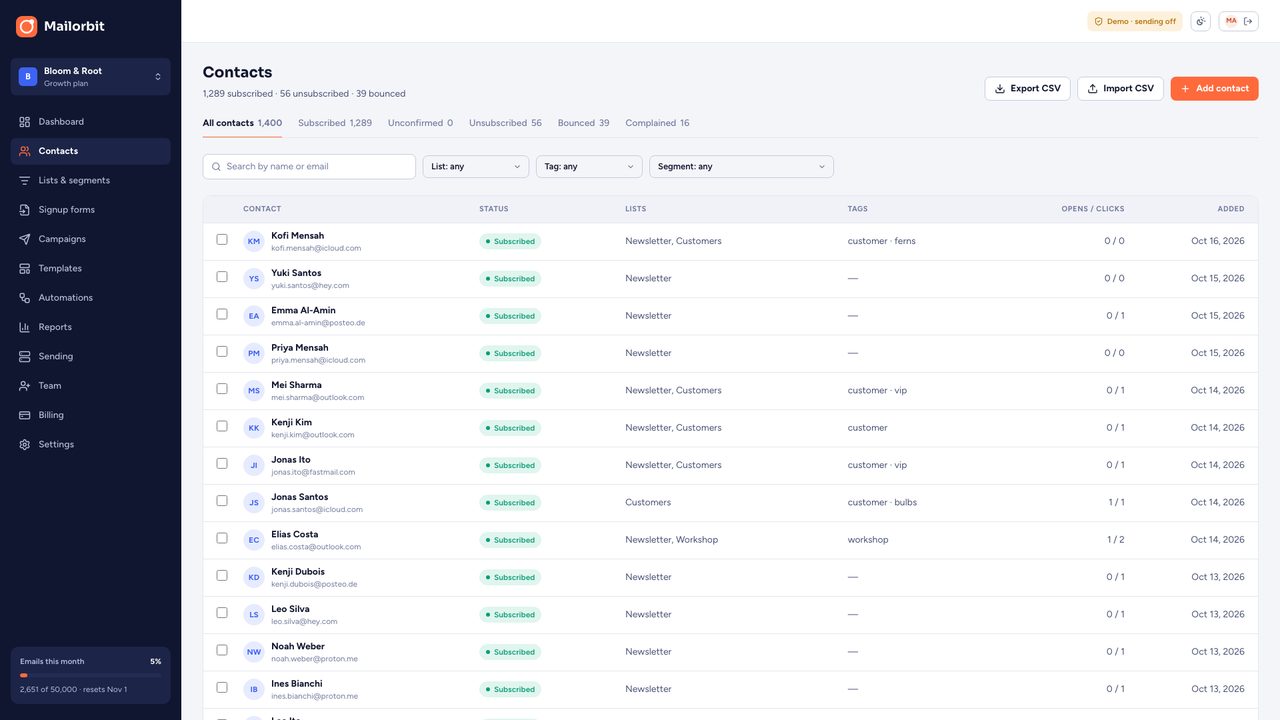
Task: Open Sending in the sidebar
Action: 90,356
